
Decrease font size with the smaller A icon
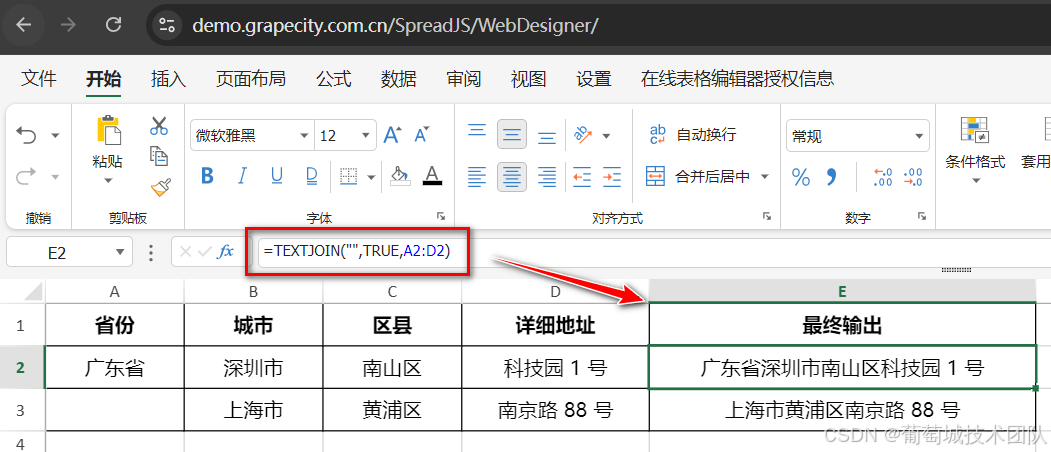[422, 135]
